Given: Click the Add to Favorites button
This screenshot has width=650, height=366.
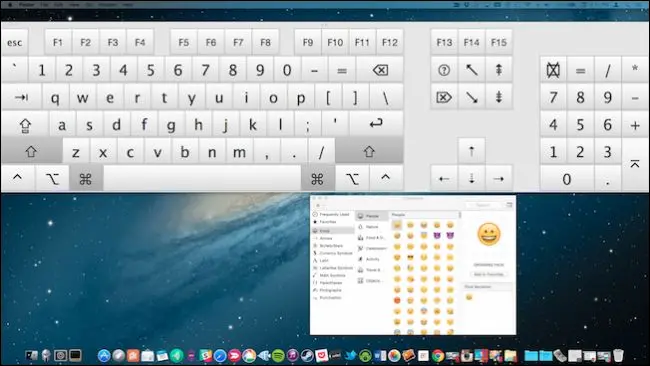Looking at the screenshot, I should click(x=489, y=274).
